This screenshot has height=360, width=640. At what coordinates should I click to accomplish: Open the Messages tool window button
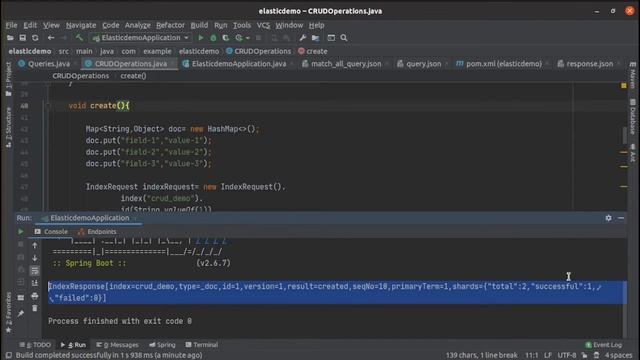118,345
